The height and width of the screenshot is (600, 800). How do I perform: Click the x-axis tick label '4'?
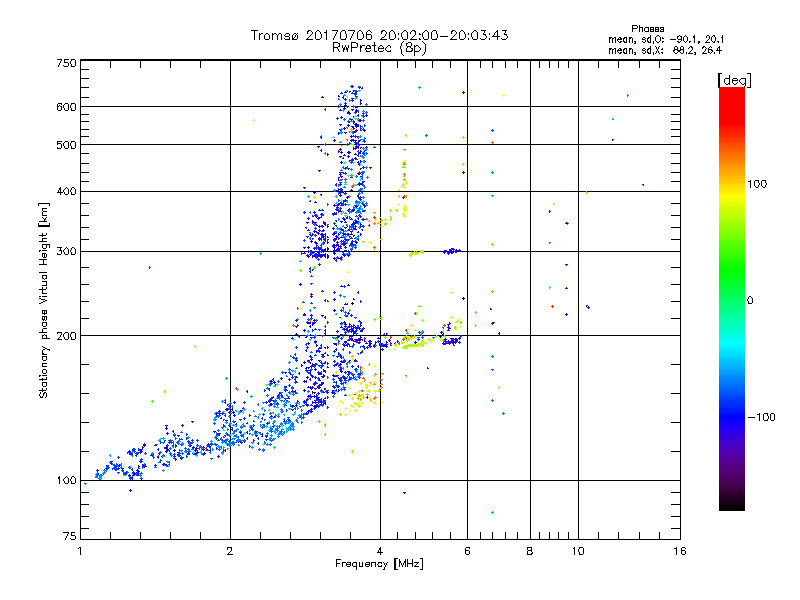coord(380,551)
